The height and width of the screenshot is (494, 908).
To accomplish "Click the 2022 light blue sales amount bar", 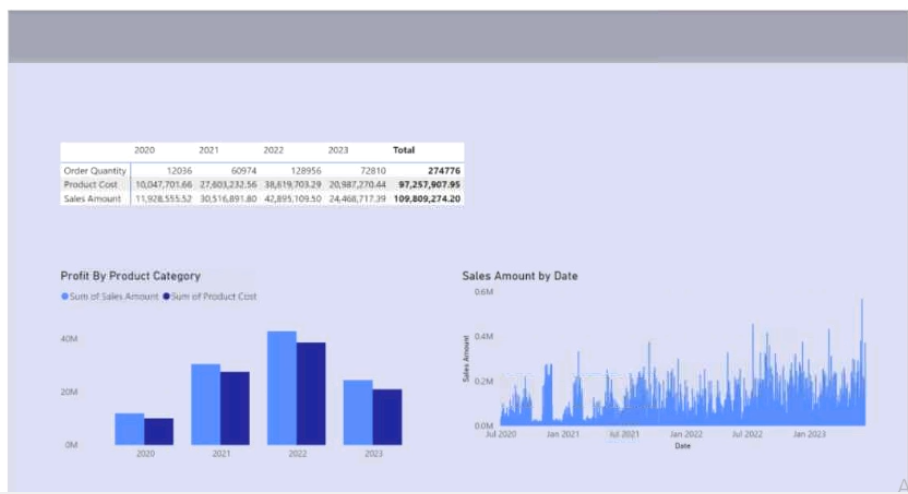I will pos(282,388).
